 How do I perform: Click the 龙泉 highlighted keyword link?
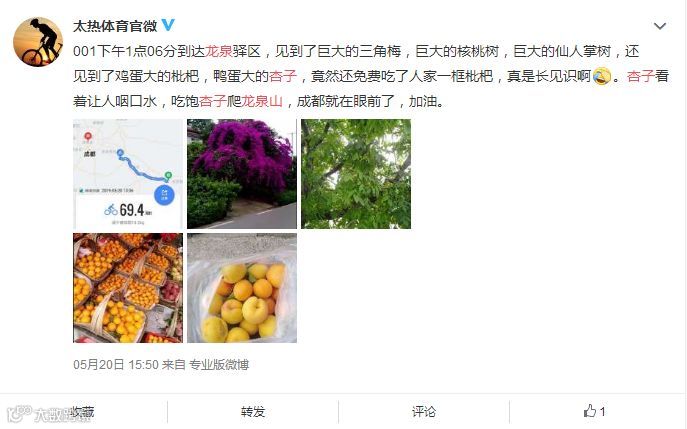click(x=219, y=51)
